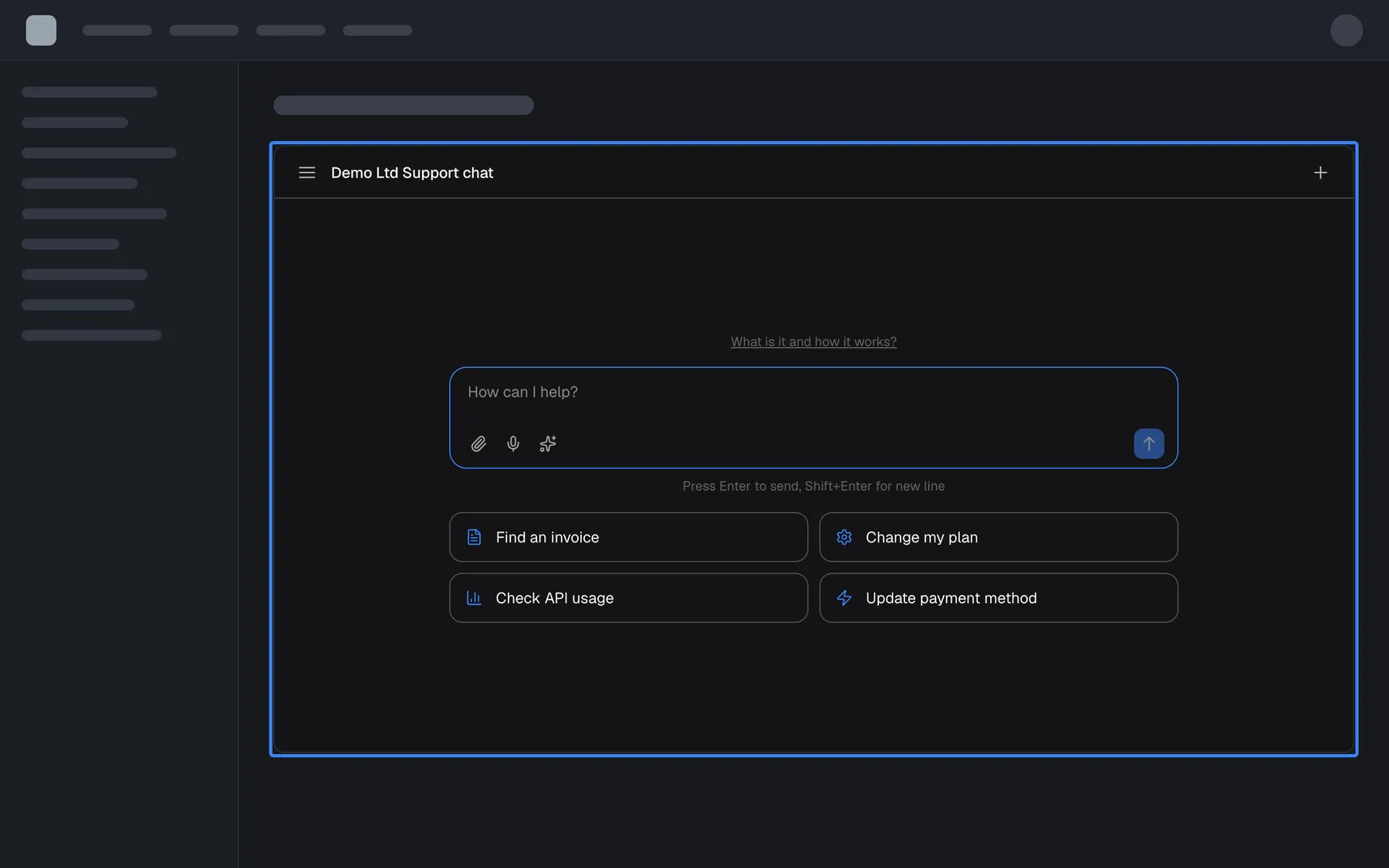Click the sparkle AI enhance icon
This screenshot has height=868, width=1389.
pos(548,444)
